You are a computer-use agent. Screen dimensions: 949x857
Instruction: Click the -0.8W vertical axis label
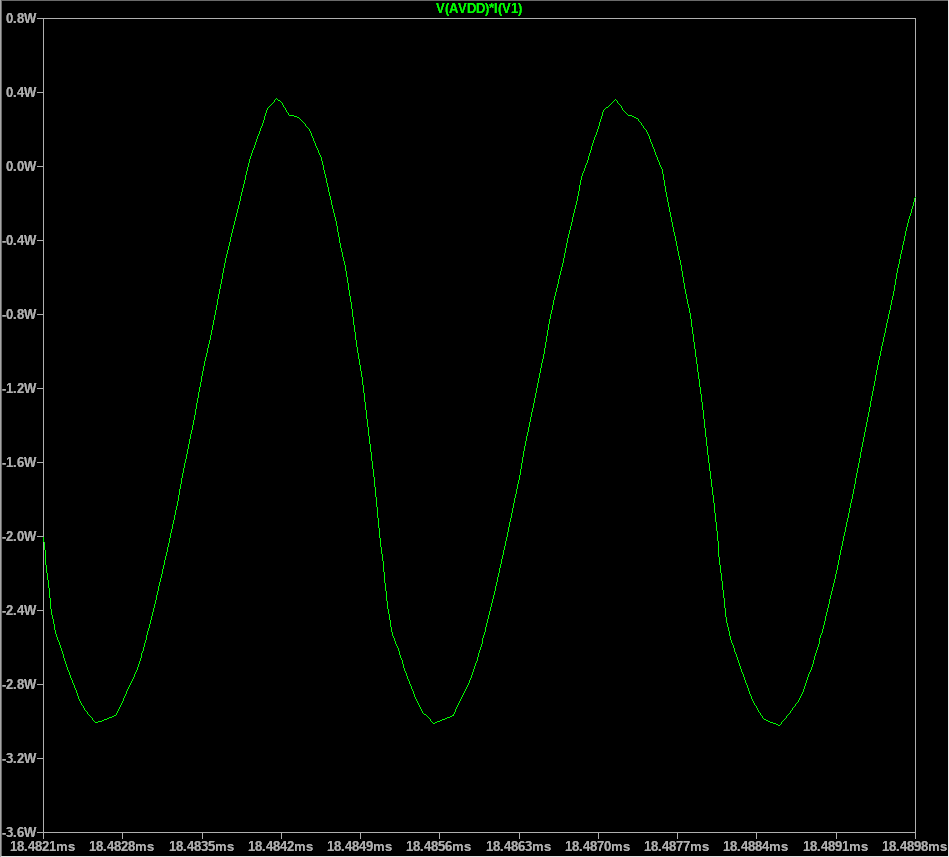point(19,314)
